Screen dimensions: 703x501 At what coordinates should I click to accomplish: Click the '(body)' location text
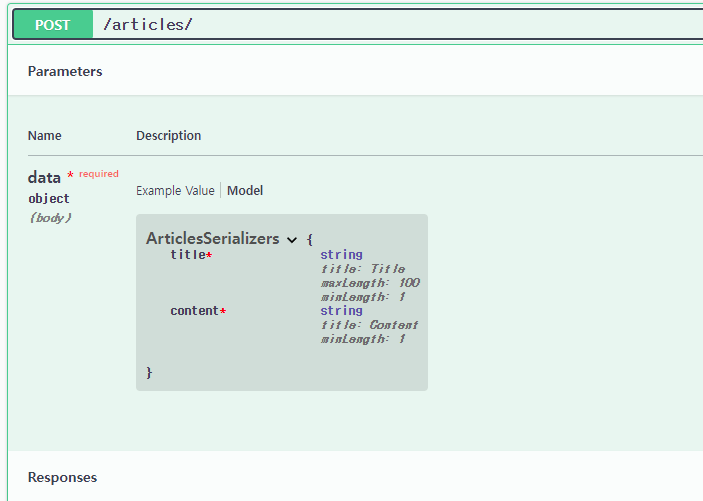pos(50,218)
